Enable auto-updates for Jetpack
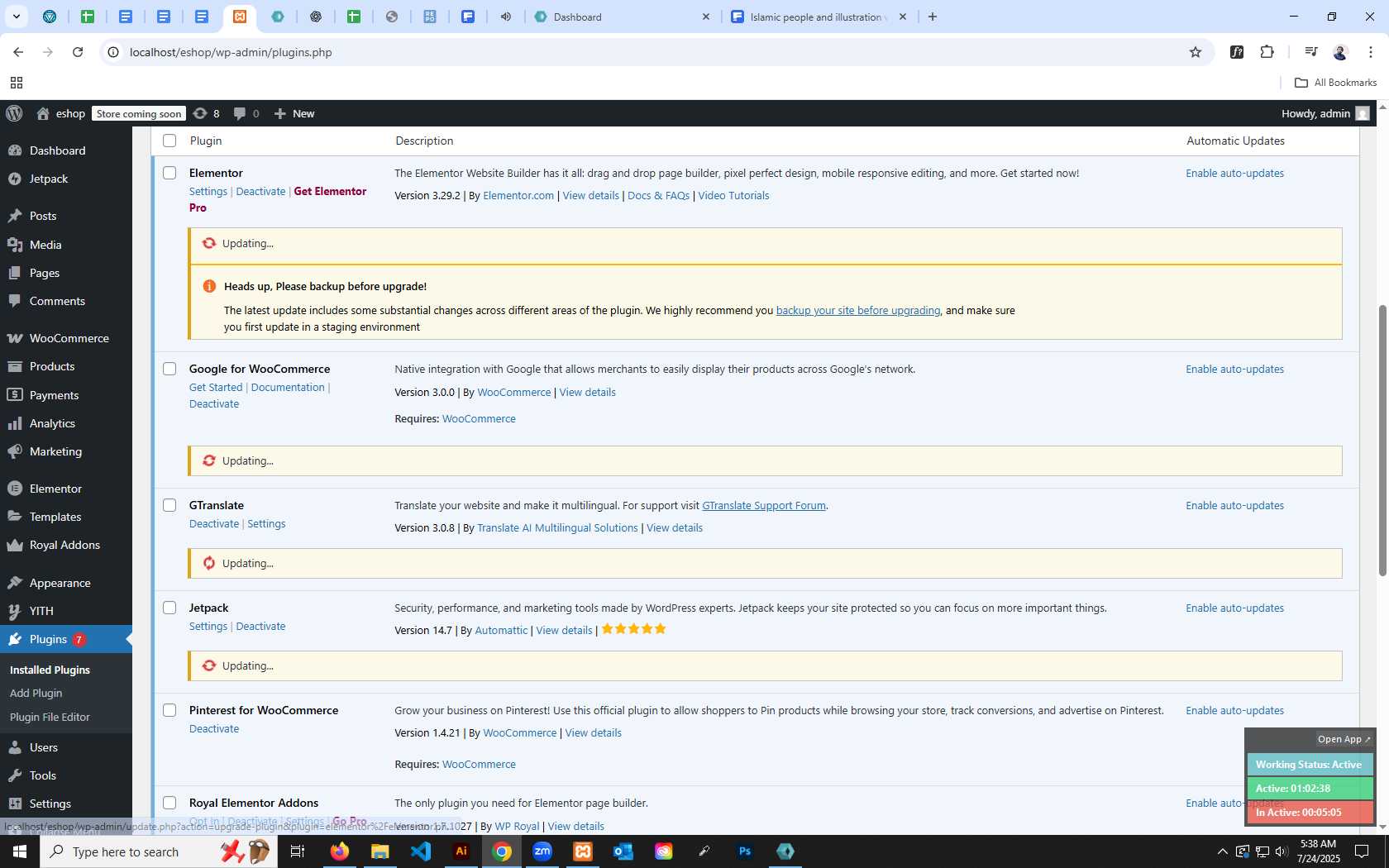Image resolution: width=1389 pixels, height=868 pixels. 1234,608
